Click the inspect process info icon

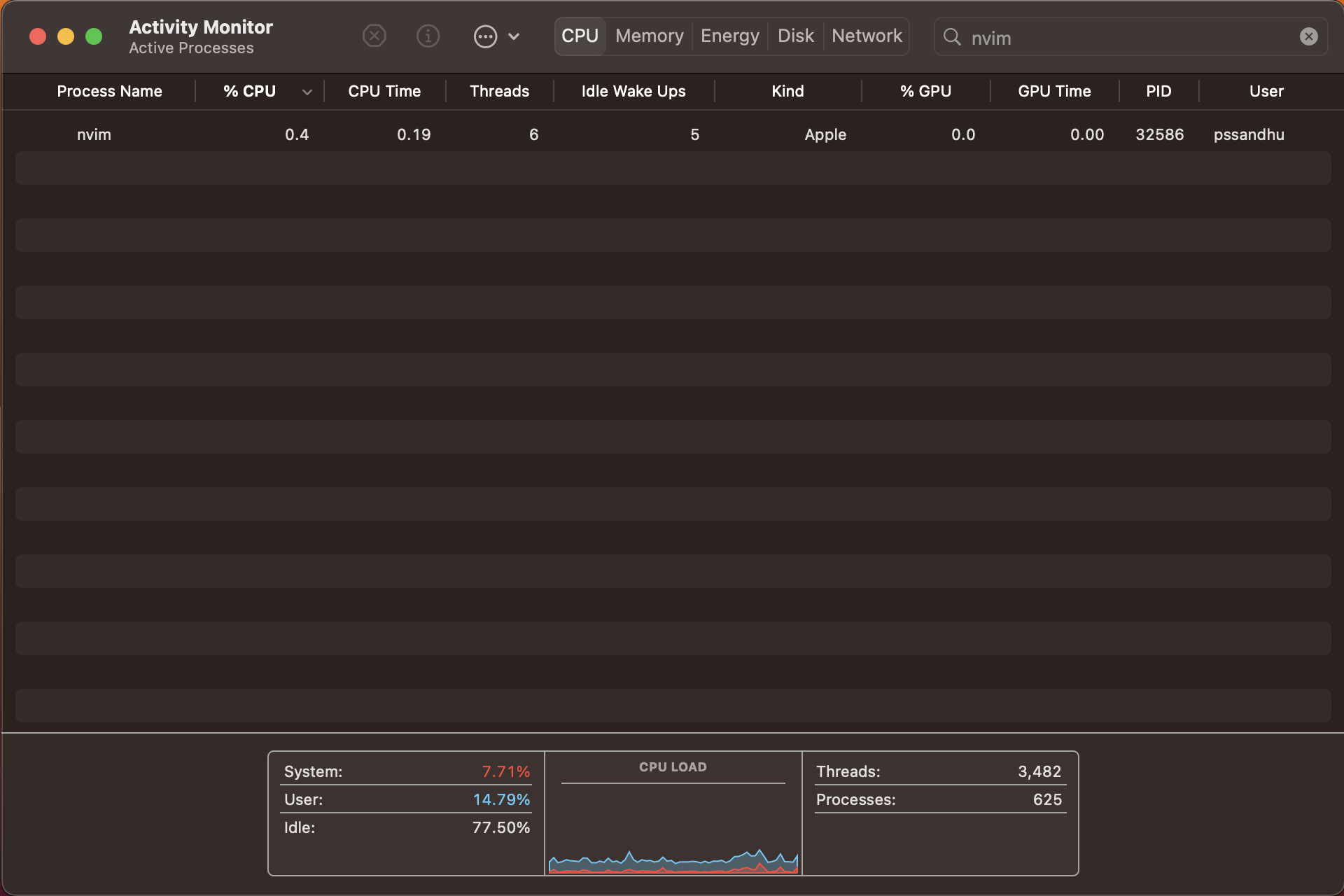[428, 36]
